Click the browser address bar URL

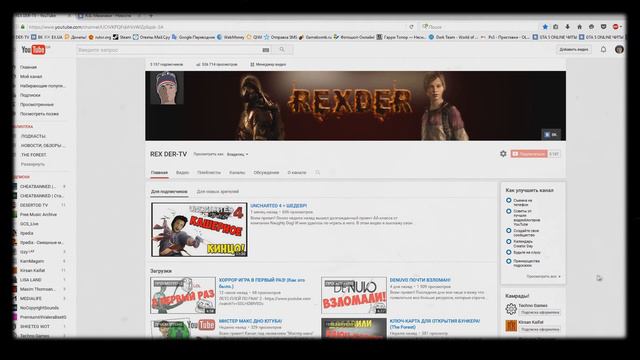[x=96, y=27]
